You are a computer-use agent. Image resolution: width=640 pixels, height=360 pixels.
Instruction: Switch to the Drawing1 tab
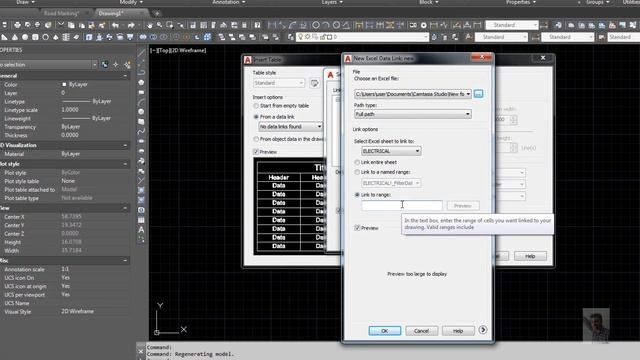(111, 13)
